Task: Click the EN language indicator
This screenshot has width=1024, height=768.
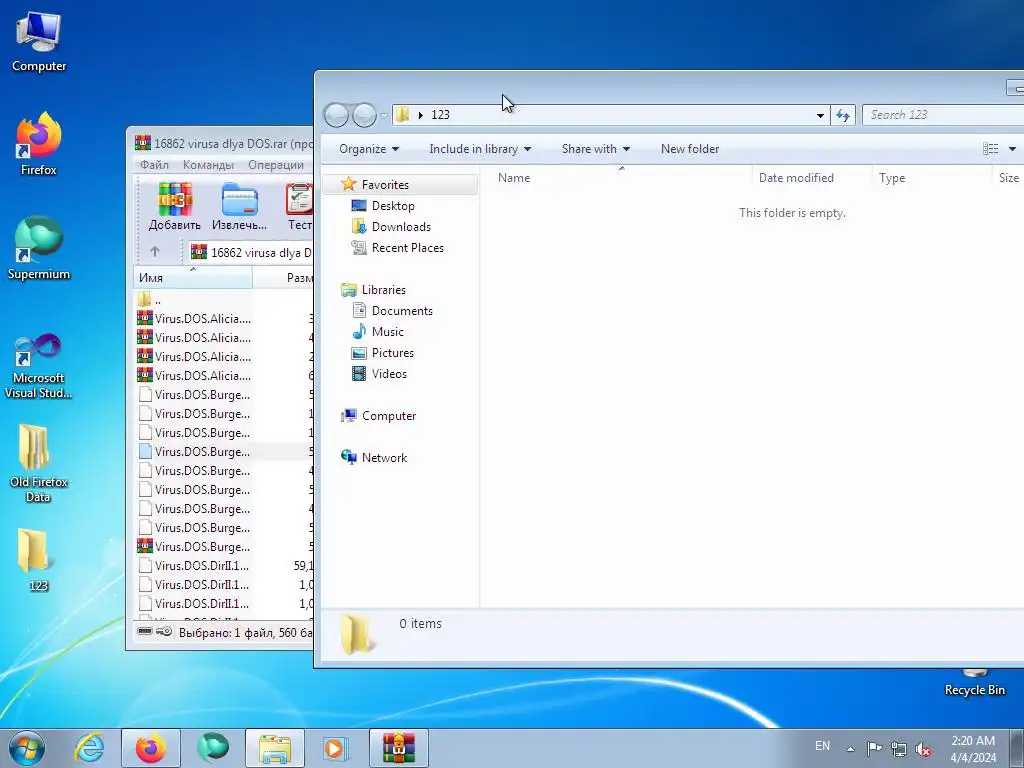Action: pos(822,746)
